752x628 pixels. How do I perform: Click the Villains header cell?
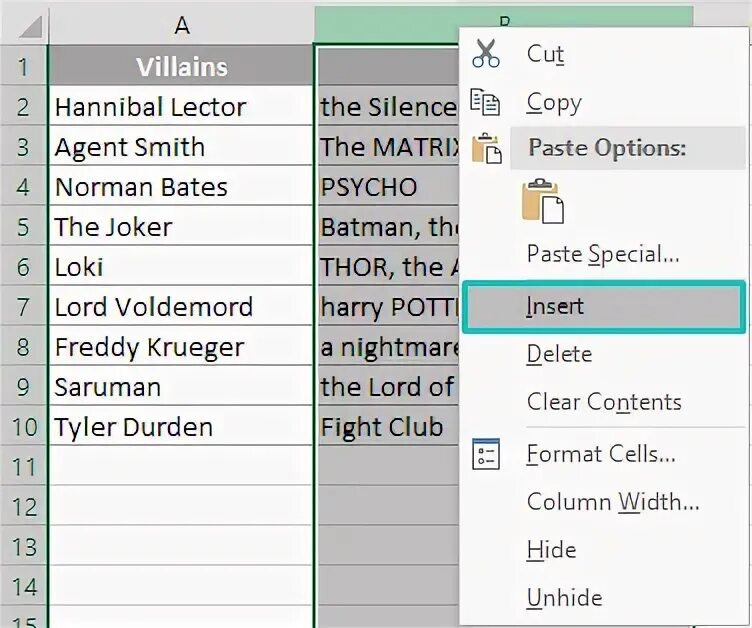(181, 67)
